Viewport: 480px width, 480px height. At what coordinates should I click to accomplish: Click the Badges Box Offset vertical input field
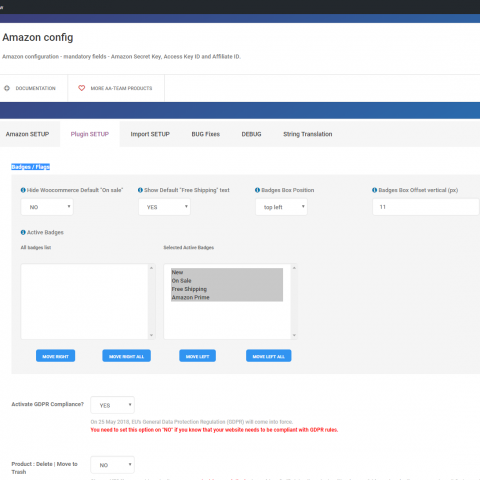pos(426,207)
